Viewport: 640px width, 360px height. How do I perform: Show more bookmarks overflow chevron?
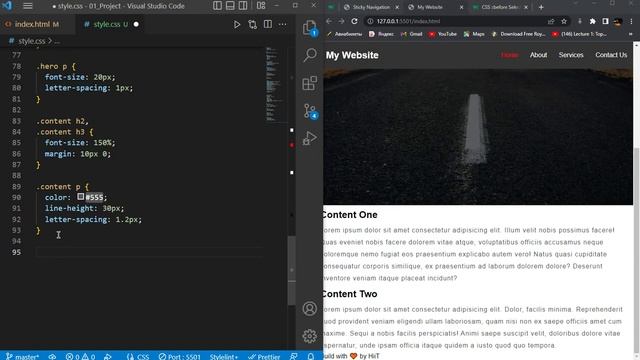tap(631, 34)
